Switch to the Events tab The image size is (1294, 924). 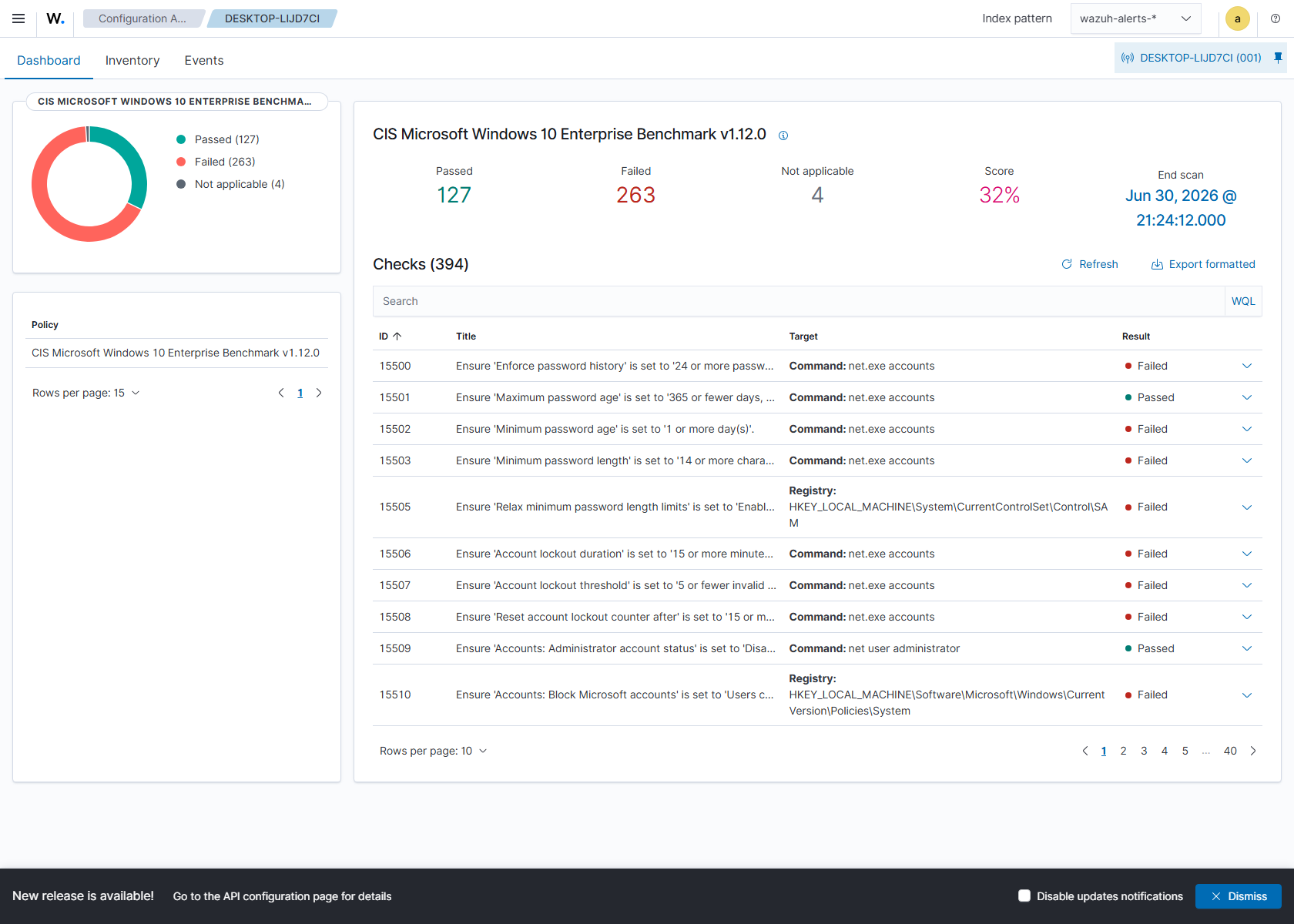coord(204,60)
